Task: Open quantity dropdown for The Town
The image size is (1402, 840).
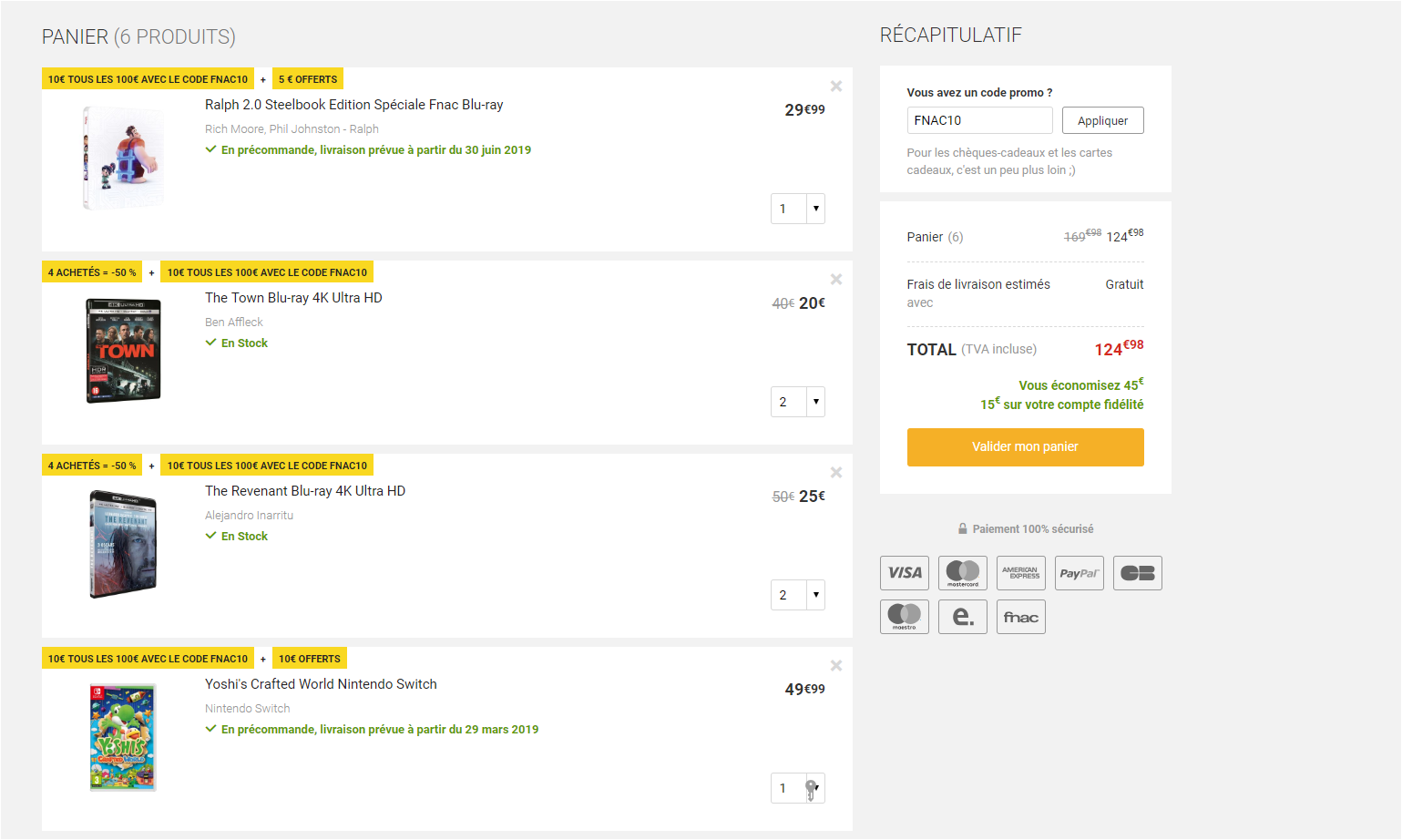Action: pyautogui.click(x=797, y=402)
